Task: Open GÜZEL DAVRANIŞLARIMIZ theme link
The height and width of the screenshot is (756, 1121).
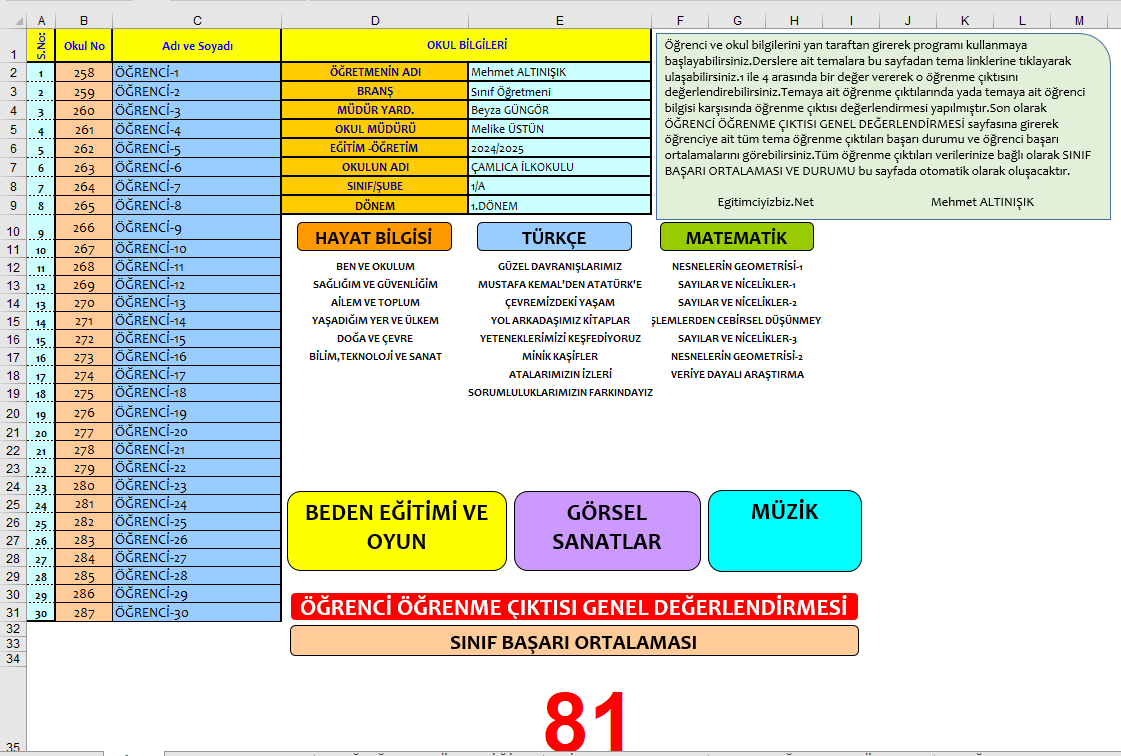Action: [x=560, y=266]
